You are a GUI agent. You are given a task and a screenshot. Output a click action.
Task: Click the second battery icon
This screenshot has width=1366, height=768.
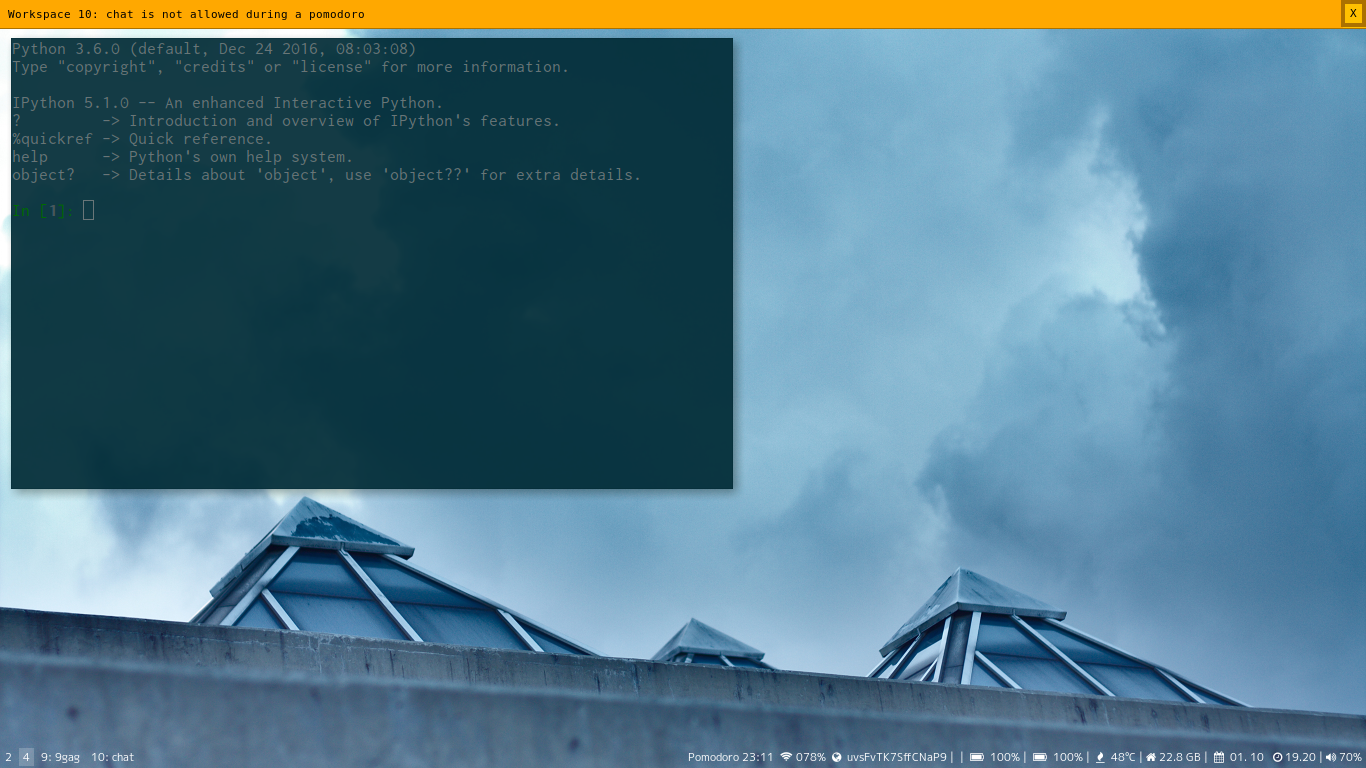pos(1039,757)
